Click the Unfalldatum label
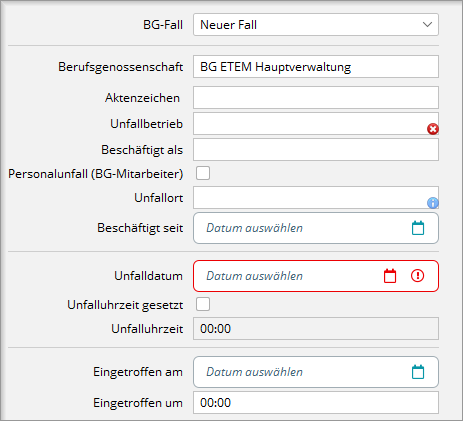Screen dimensions: 463x421 [x=149, y=276]
